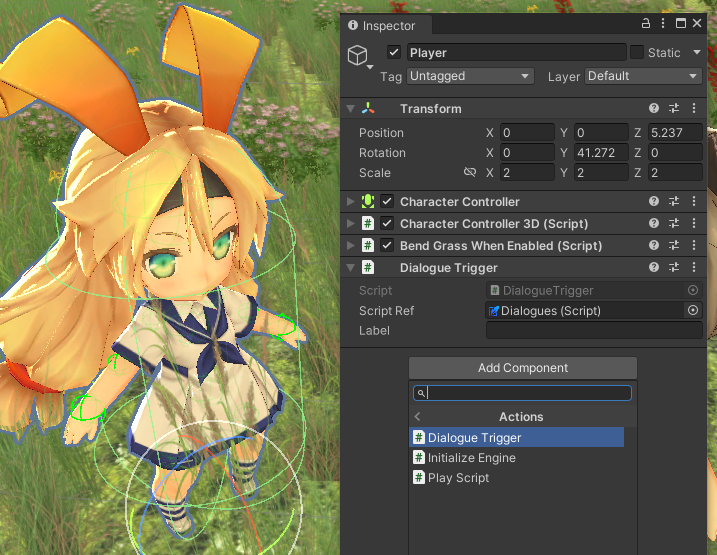
Task: Click the Rotation Z value field
Action: point(675,153)
